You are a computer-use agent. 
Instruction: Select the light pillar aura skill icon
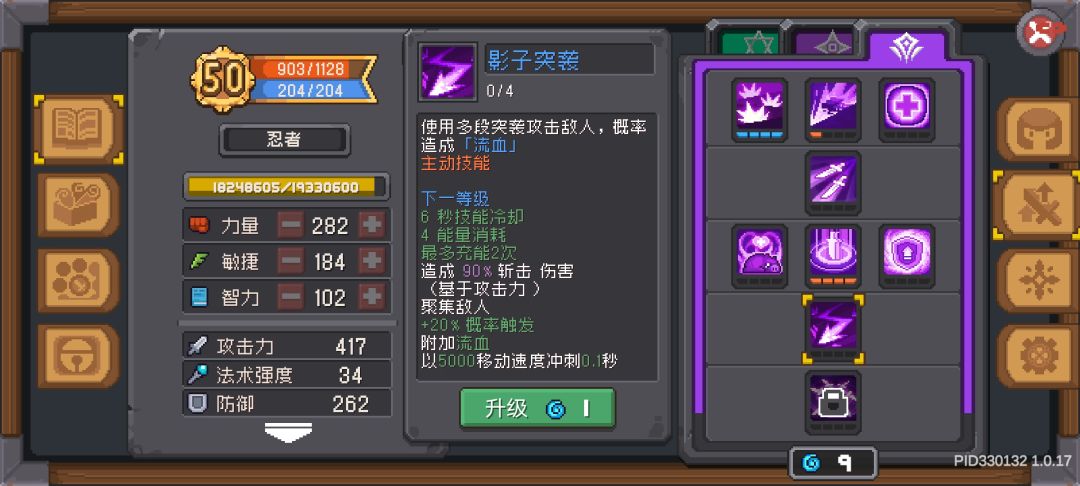(833, 255)
